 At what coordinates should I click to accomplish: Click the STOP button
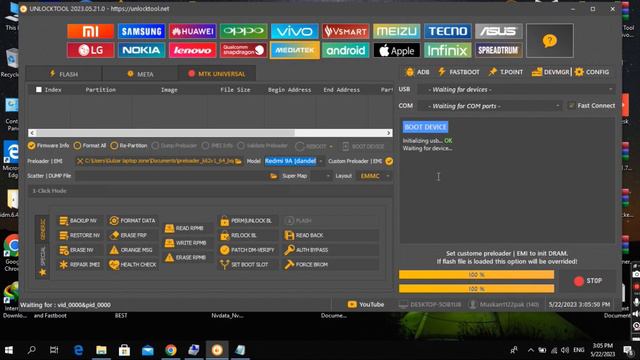[588, 281]
